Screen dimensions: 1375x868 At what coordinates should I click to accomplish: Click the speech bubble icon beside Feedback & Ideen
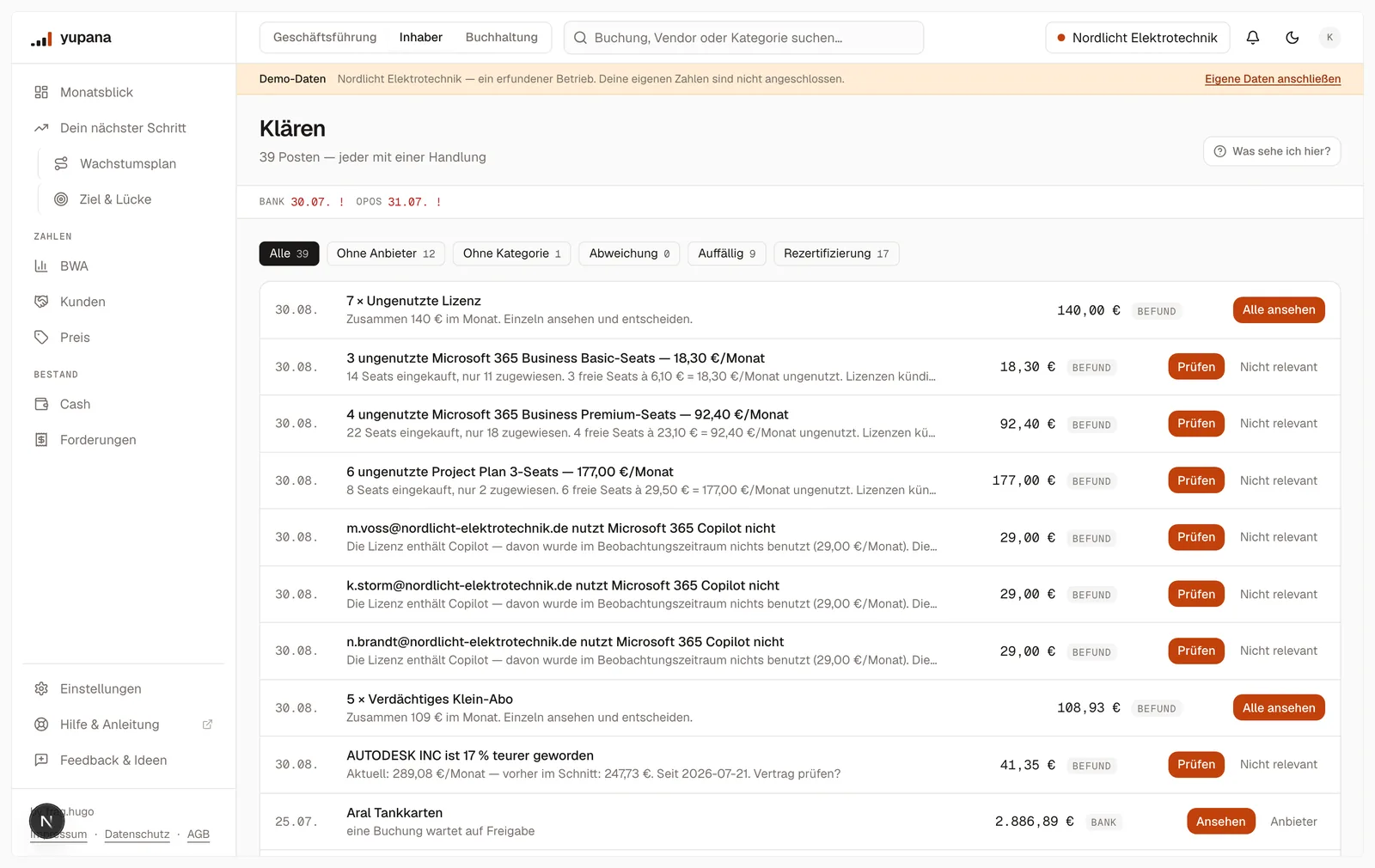(x=41, y=761)
